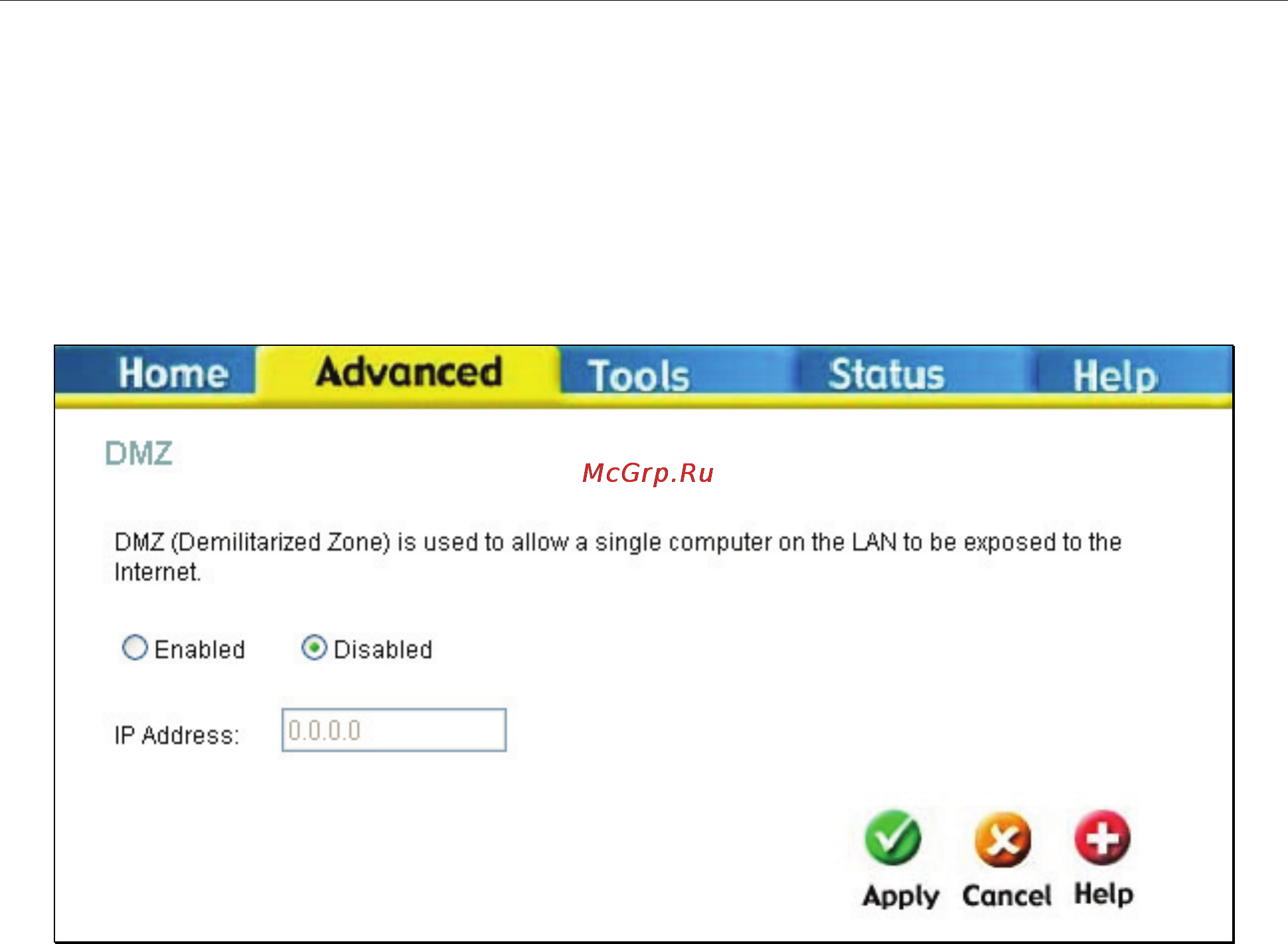
Task: Click the DMZ (Demilitarized Zone) description text
Action: 618,557
